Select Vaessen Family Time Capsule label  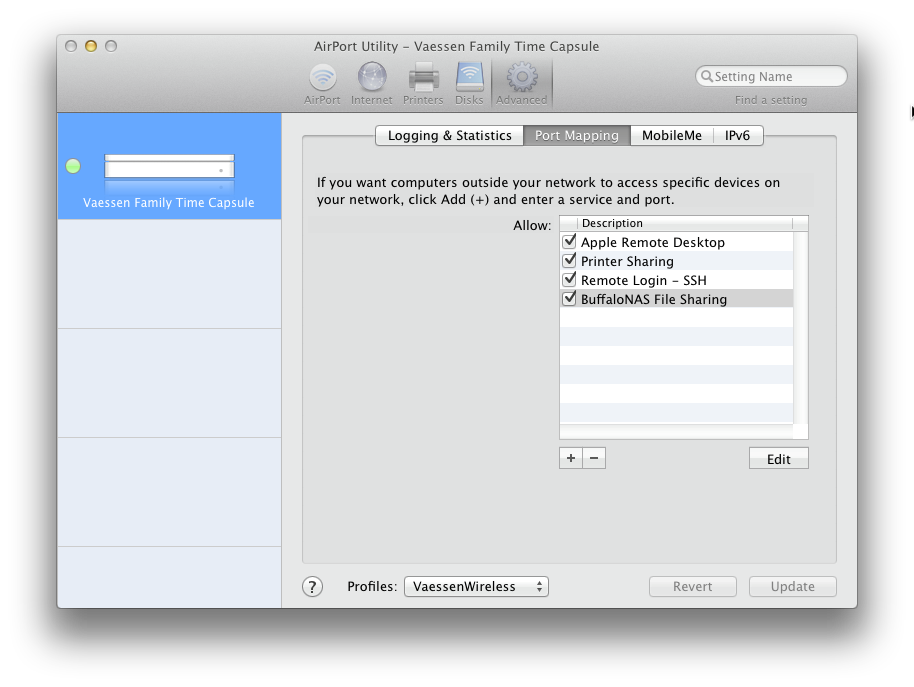pos(168,203)
